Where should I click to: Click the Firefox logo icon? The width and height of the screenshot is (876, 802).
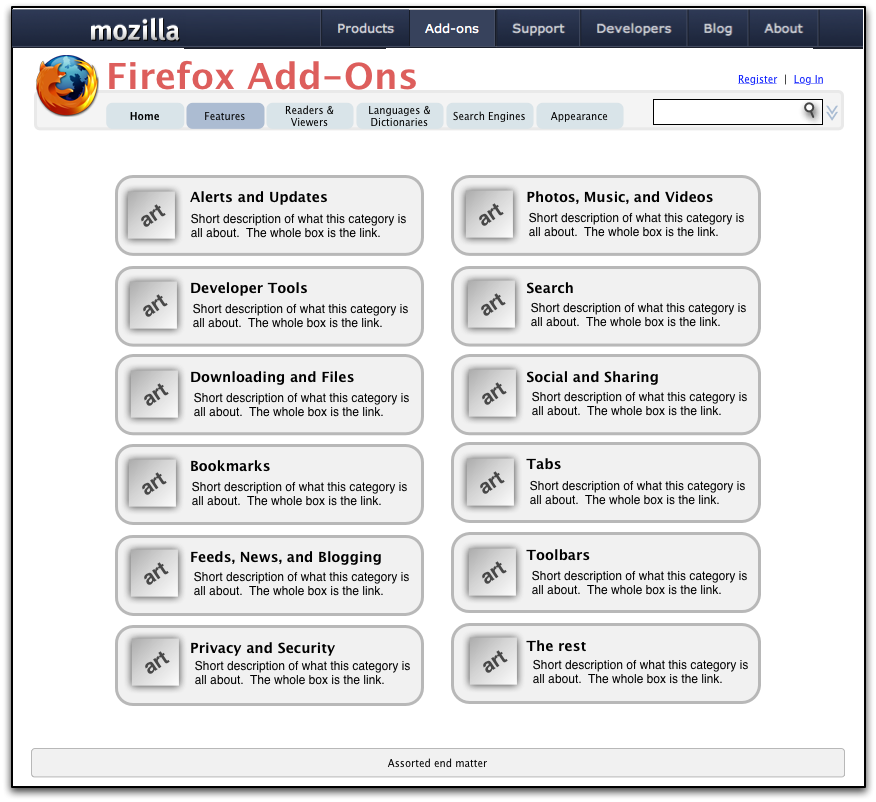[67, 85]
